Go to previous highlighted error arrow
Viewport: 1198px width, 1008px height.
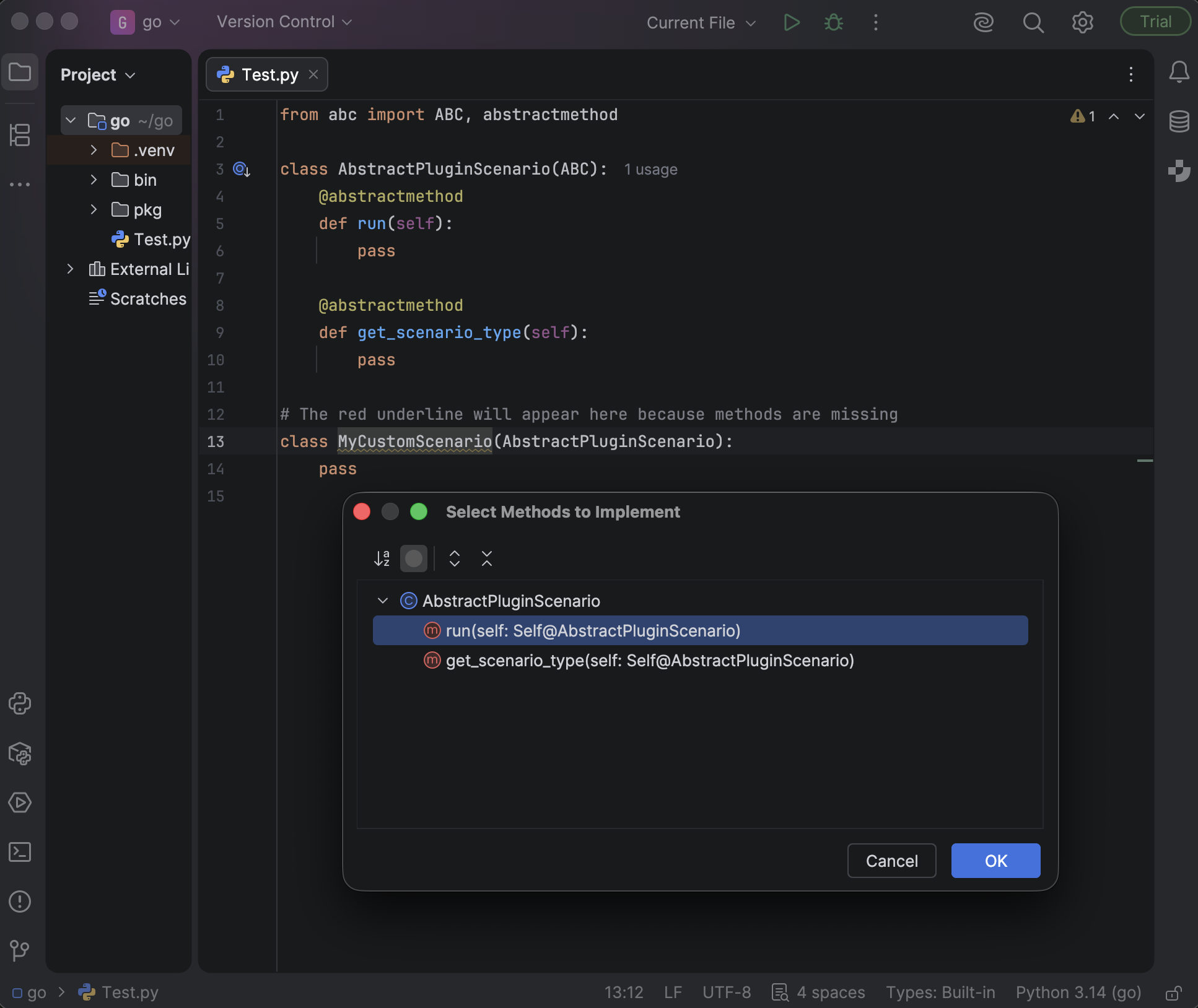click(1113, 116)
